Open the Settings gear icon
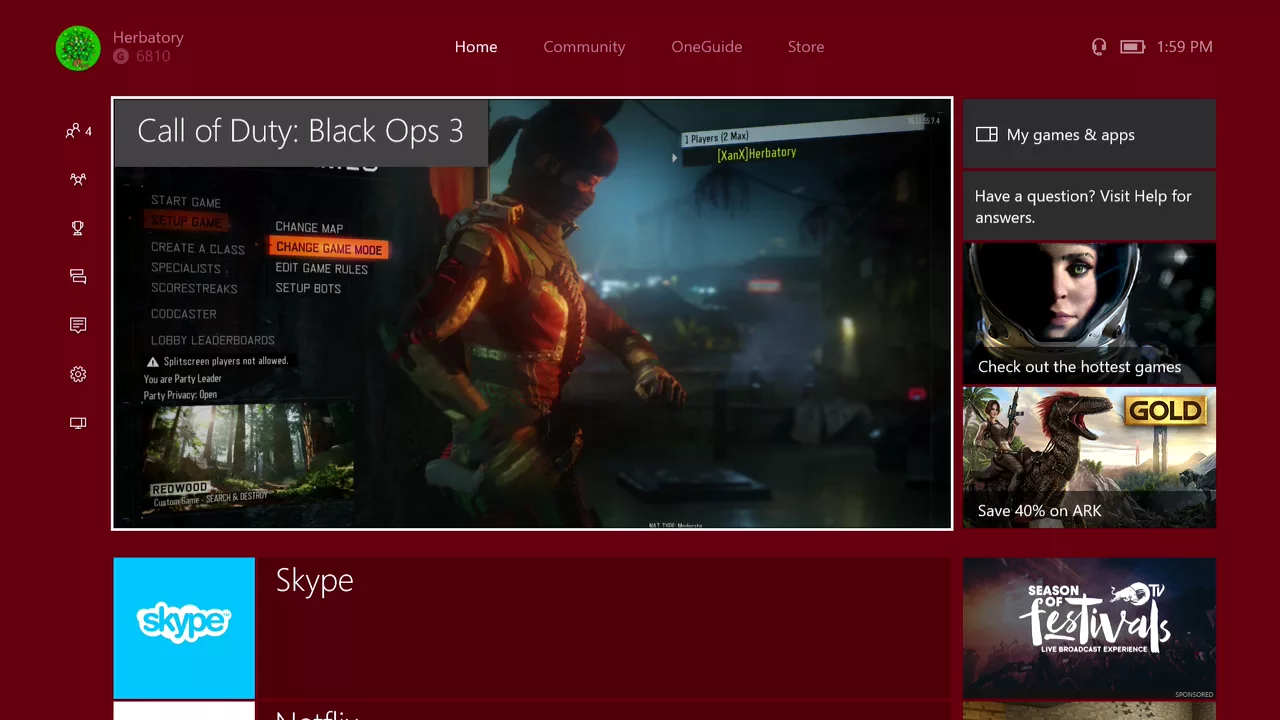The width and height of the screenshot is (1280, 720). point(78,374)
